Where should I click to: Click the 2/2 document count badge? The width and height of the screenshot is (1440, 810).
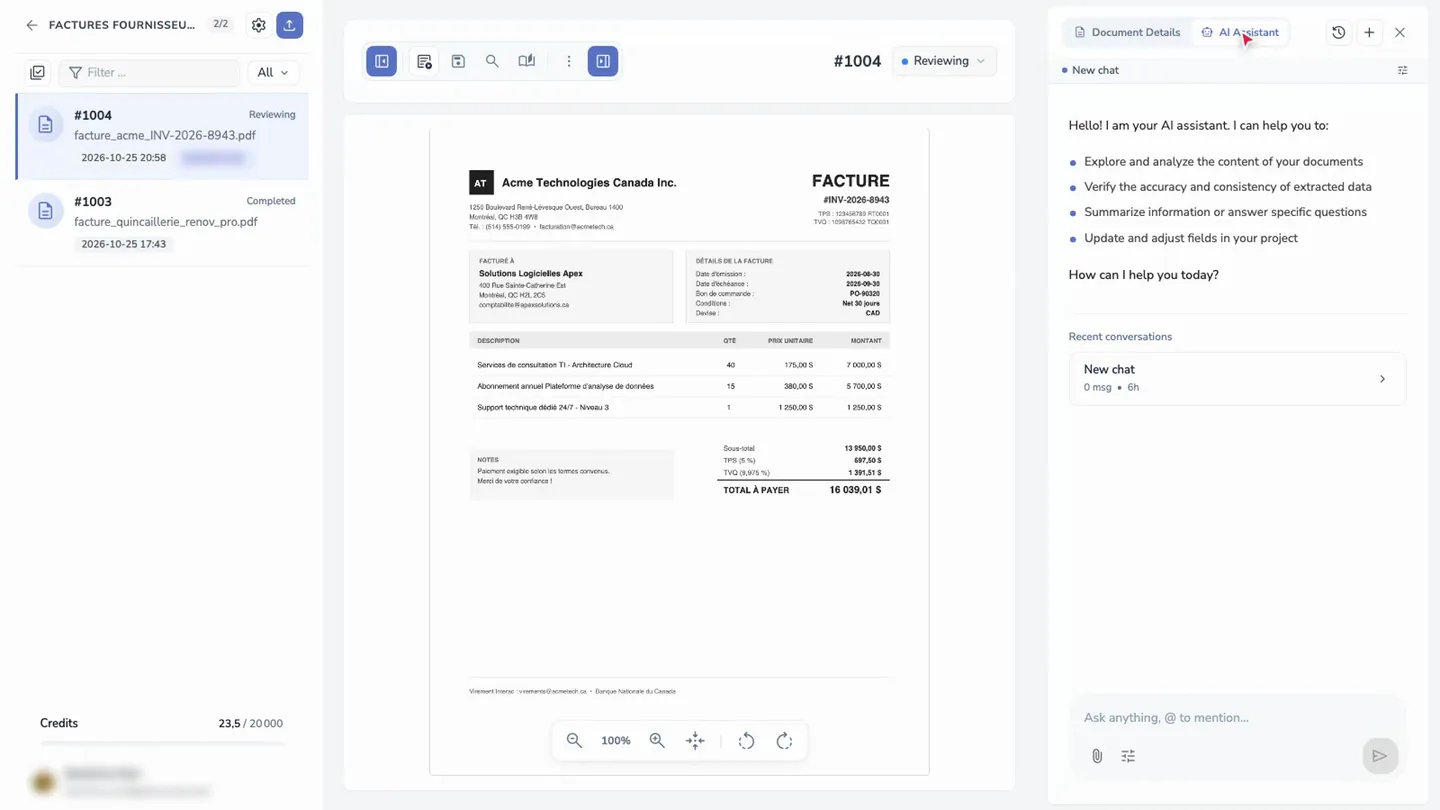(x=221, y=24)
